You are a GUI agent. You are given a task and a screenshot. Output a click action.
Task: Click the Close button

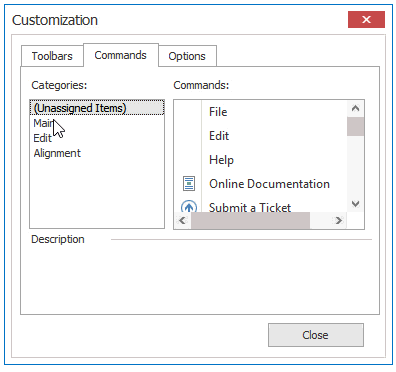click(316, 335)
